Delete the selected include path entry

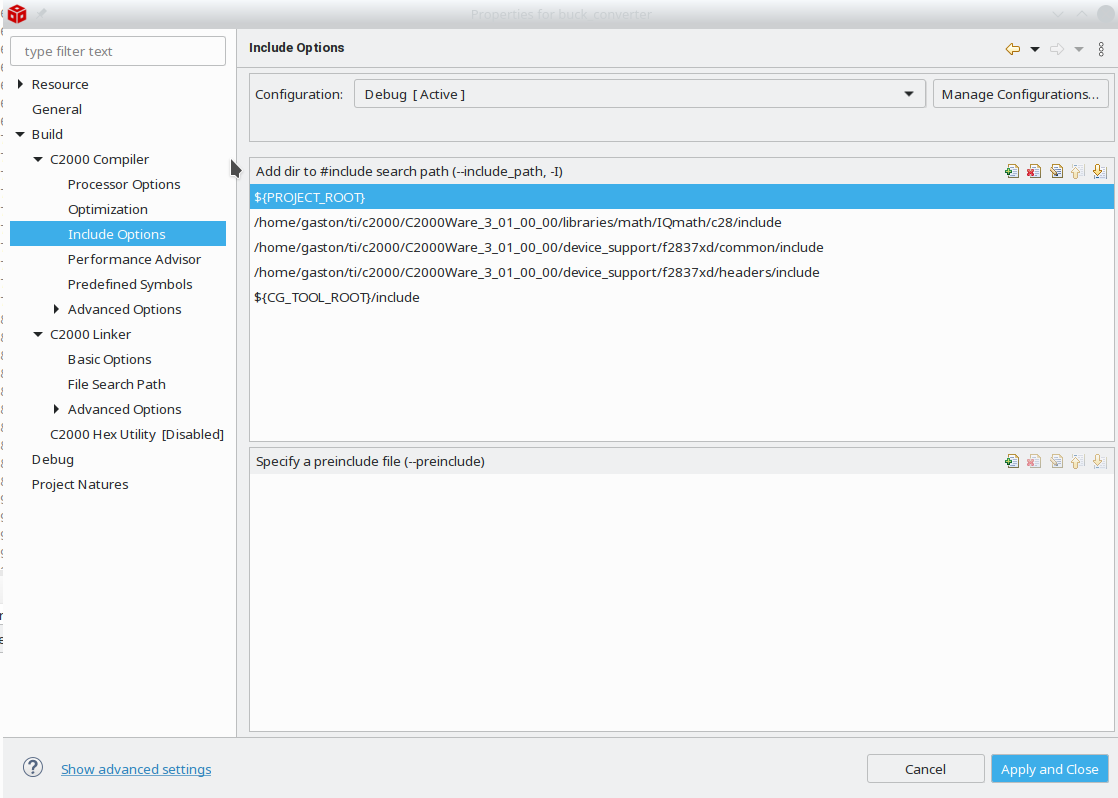click(1034, 171)
